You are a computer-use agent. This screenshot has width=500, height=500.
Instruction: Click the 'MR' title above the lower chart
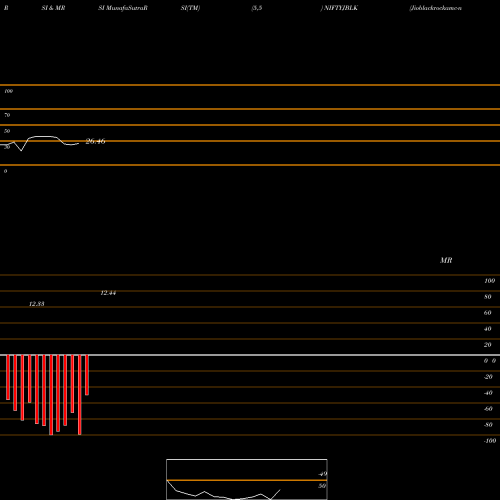[446, 260]
